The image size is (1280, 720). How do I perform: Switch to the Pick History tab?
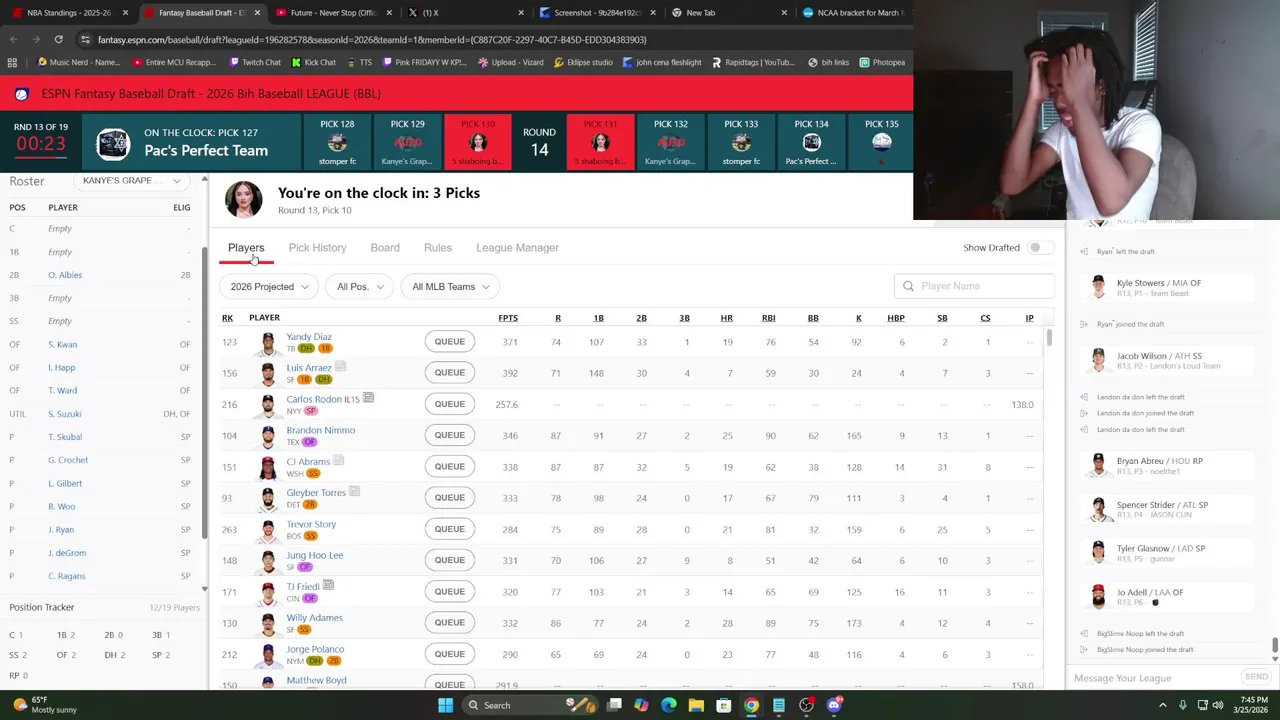pyautogui.click(x=317, y=248)
